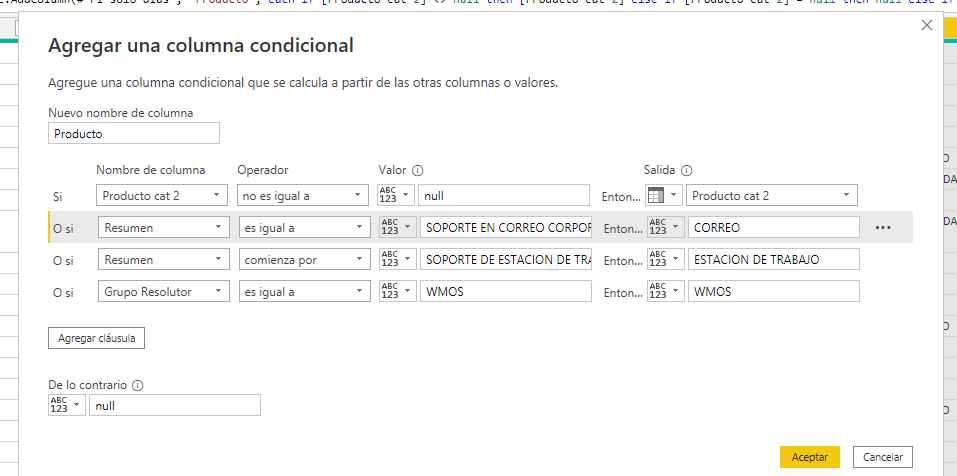Open the table-column output type selector
Screen dimensions: 957x476
click(x=663, y=195)
